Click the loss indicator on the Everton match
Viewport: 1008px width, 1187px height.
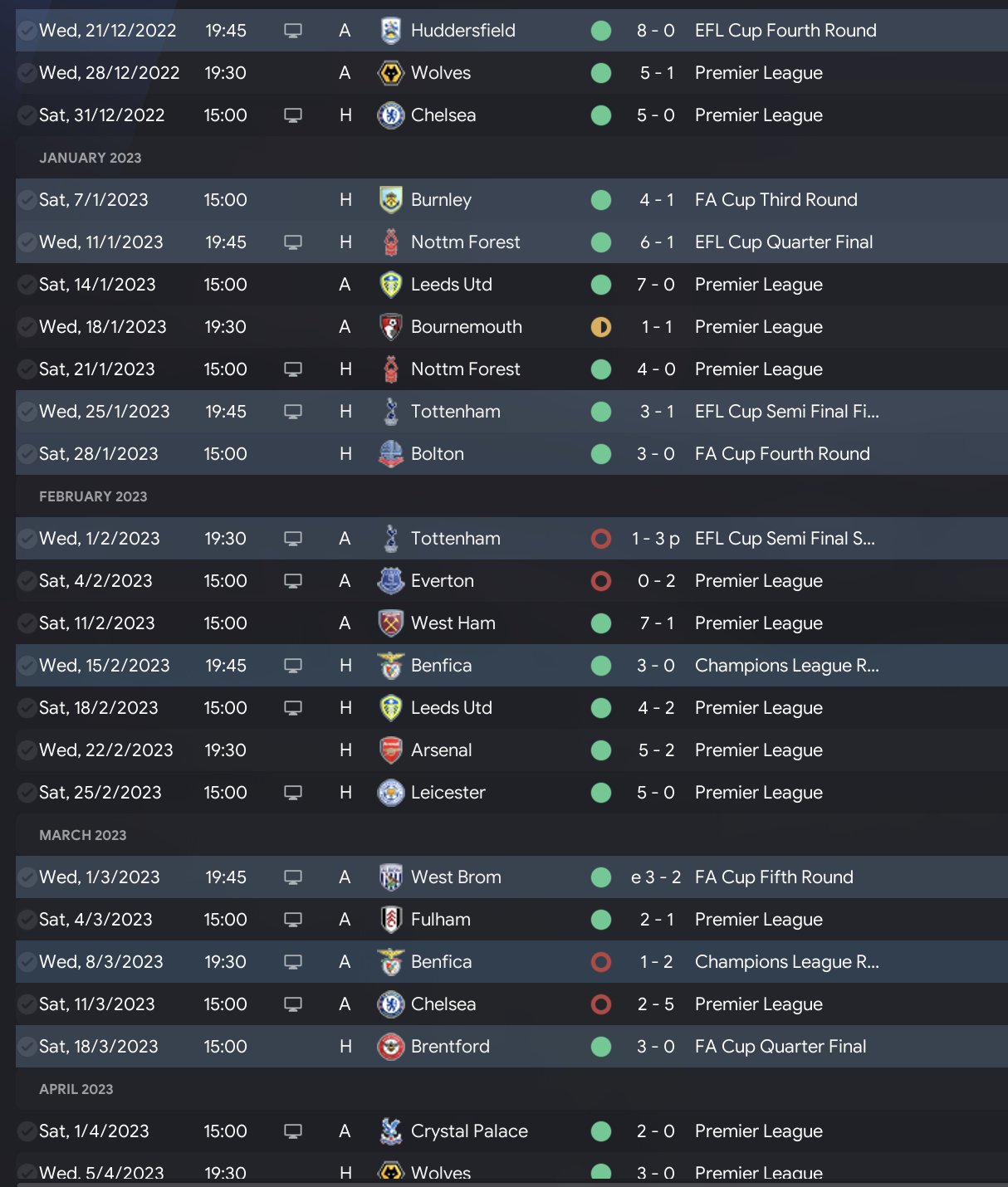(601, 581)
